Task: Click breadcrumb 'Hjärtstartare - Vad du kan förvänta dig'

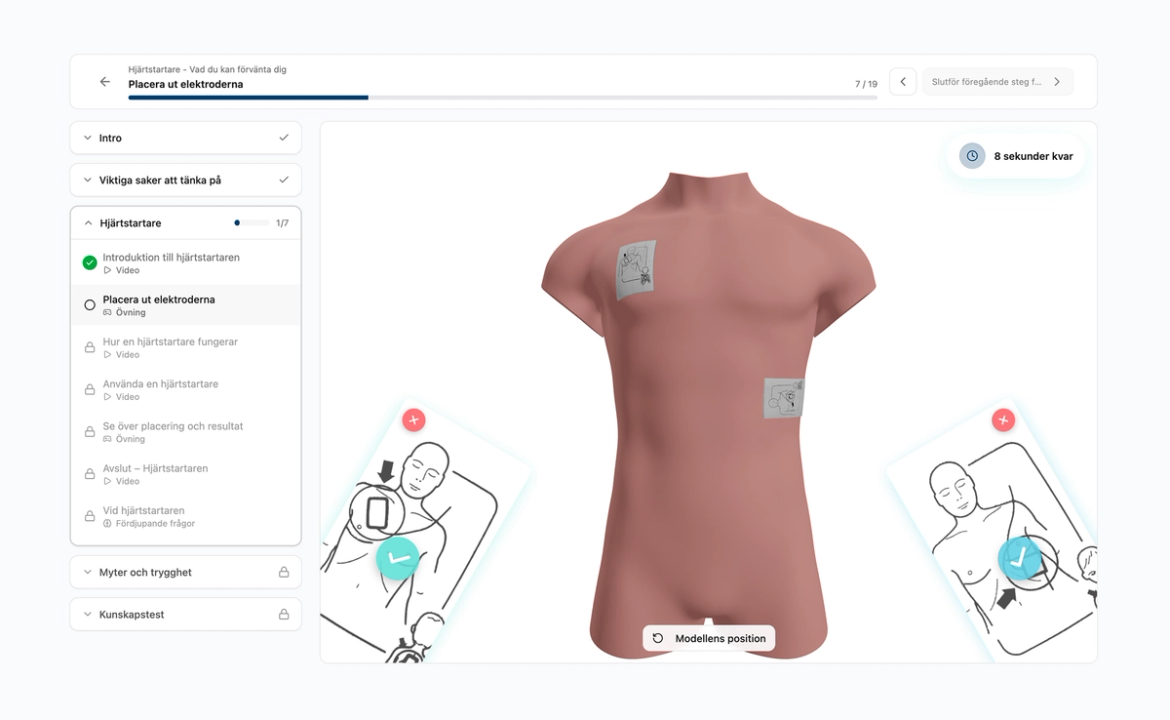Action: click(207, 69)
